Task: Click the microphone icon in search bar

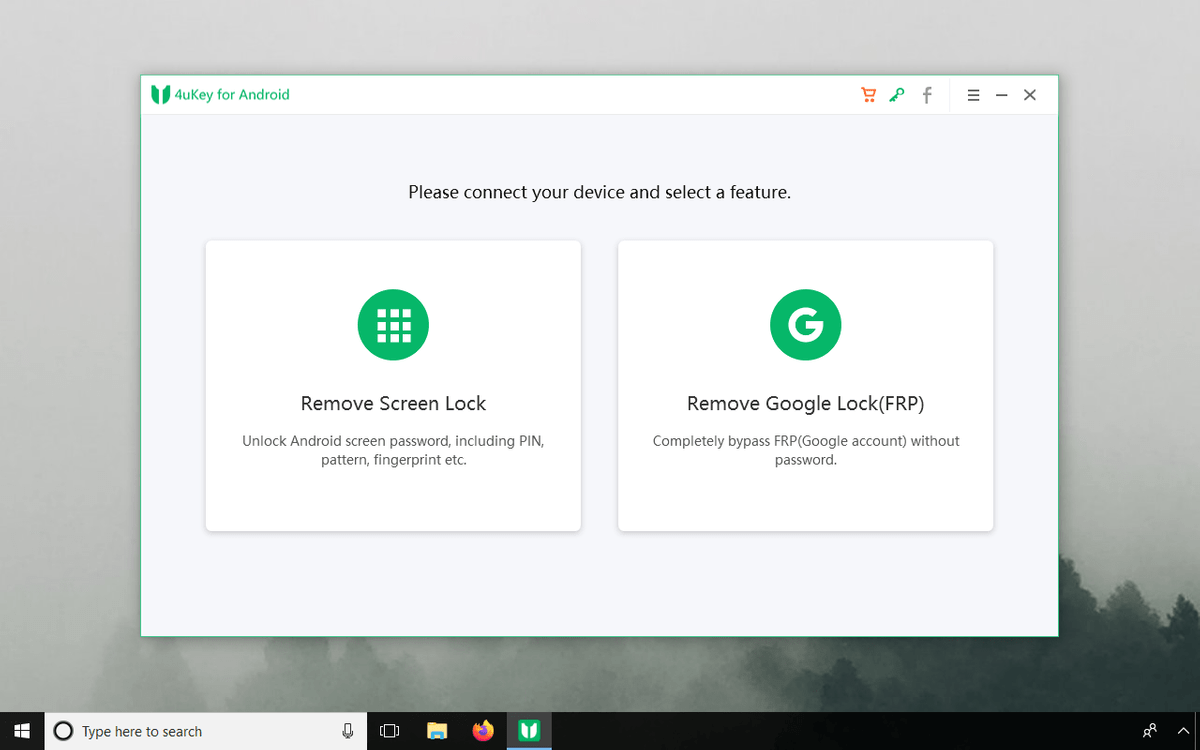Action: tap(348, 730)
